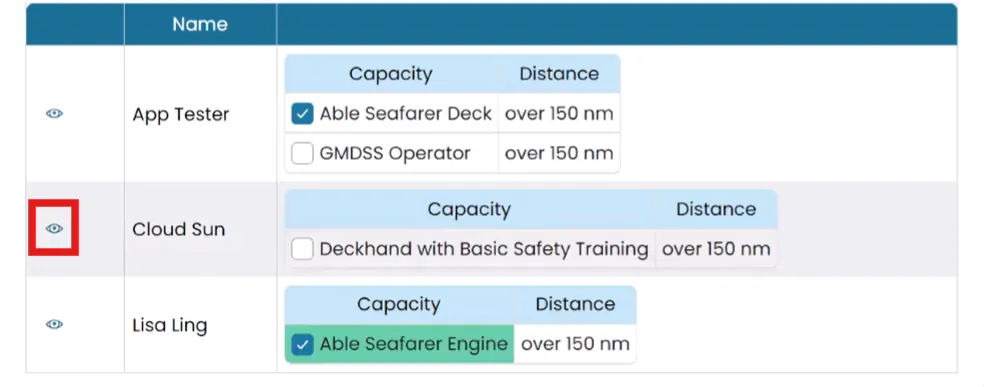Select the Lisa Ling name cell
The width and height of the screenshot is (984, 387).
point(169,326)
